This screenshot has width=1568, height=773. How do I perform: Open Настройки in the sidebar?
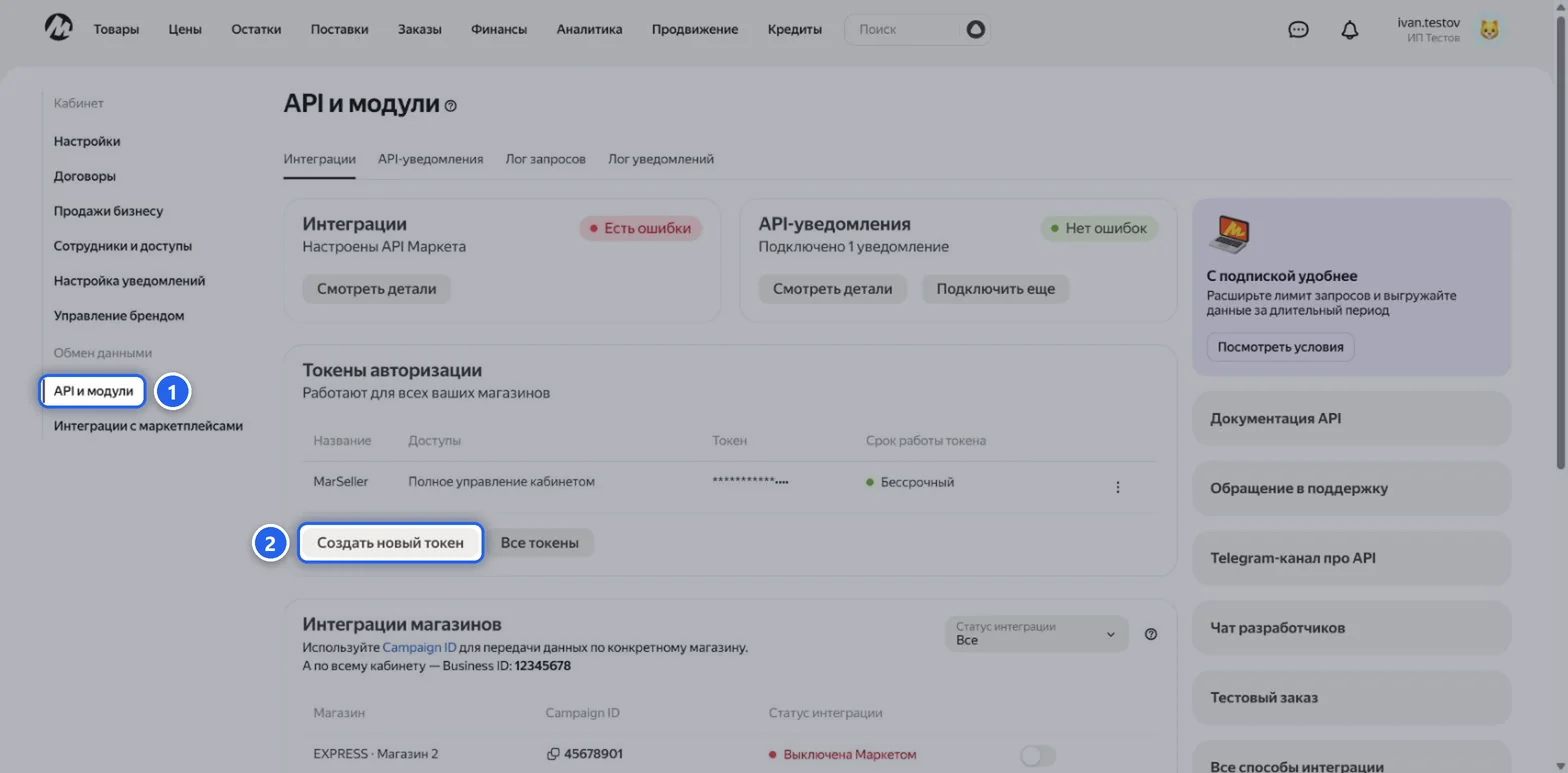[x=87, y=141]
